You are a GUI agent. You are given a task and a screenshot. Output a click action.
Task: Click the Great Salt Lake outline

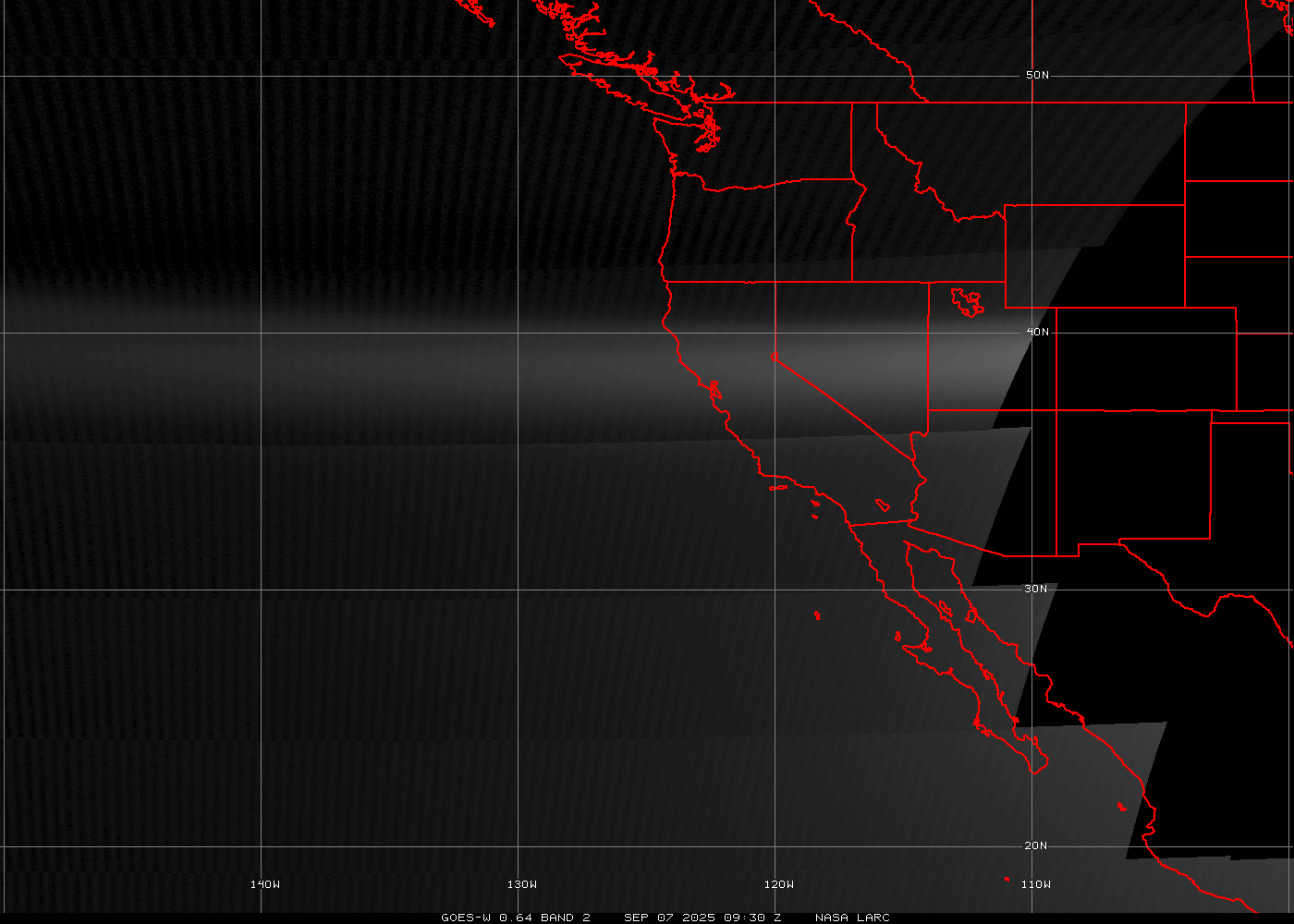[x=968, y=302]
